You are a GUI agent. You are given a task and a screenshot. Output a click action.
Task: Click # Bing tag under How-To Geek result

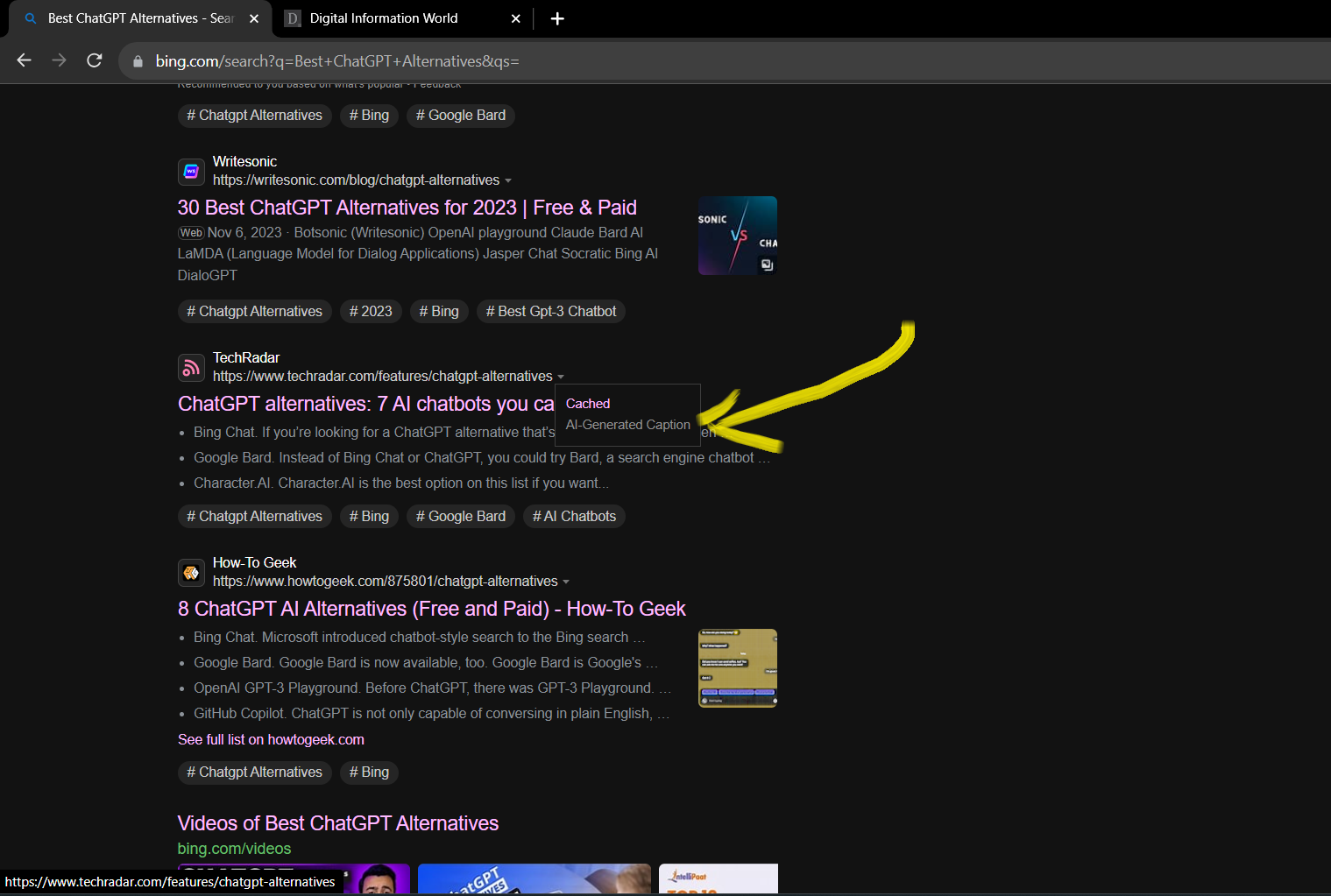(x=369, y=773)
